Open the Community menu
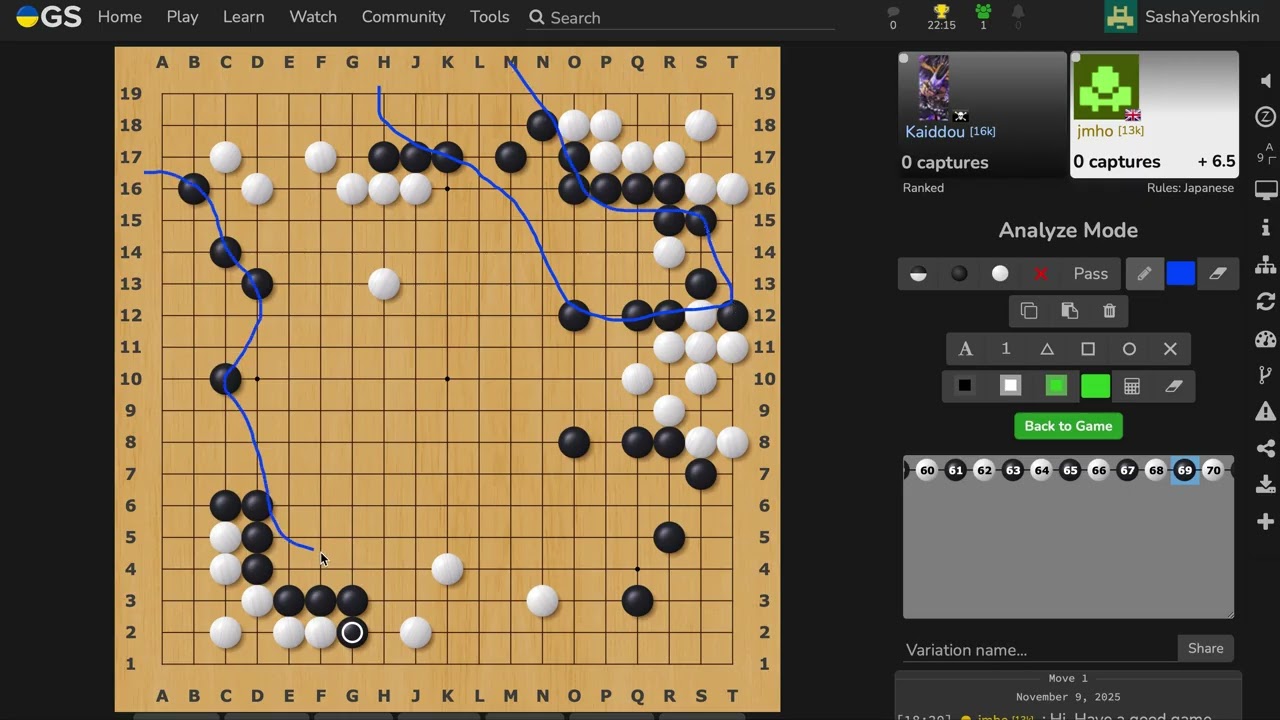Viewport: 1280px width, 720px height. [404, 17]
